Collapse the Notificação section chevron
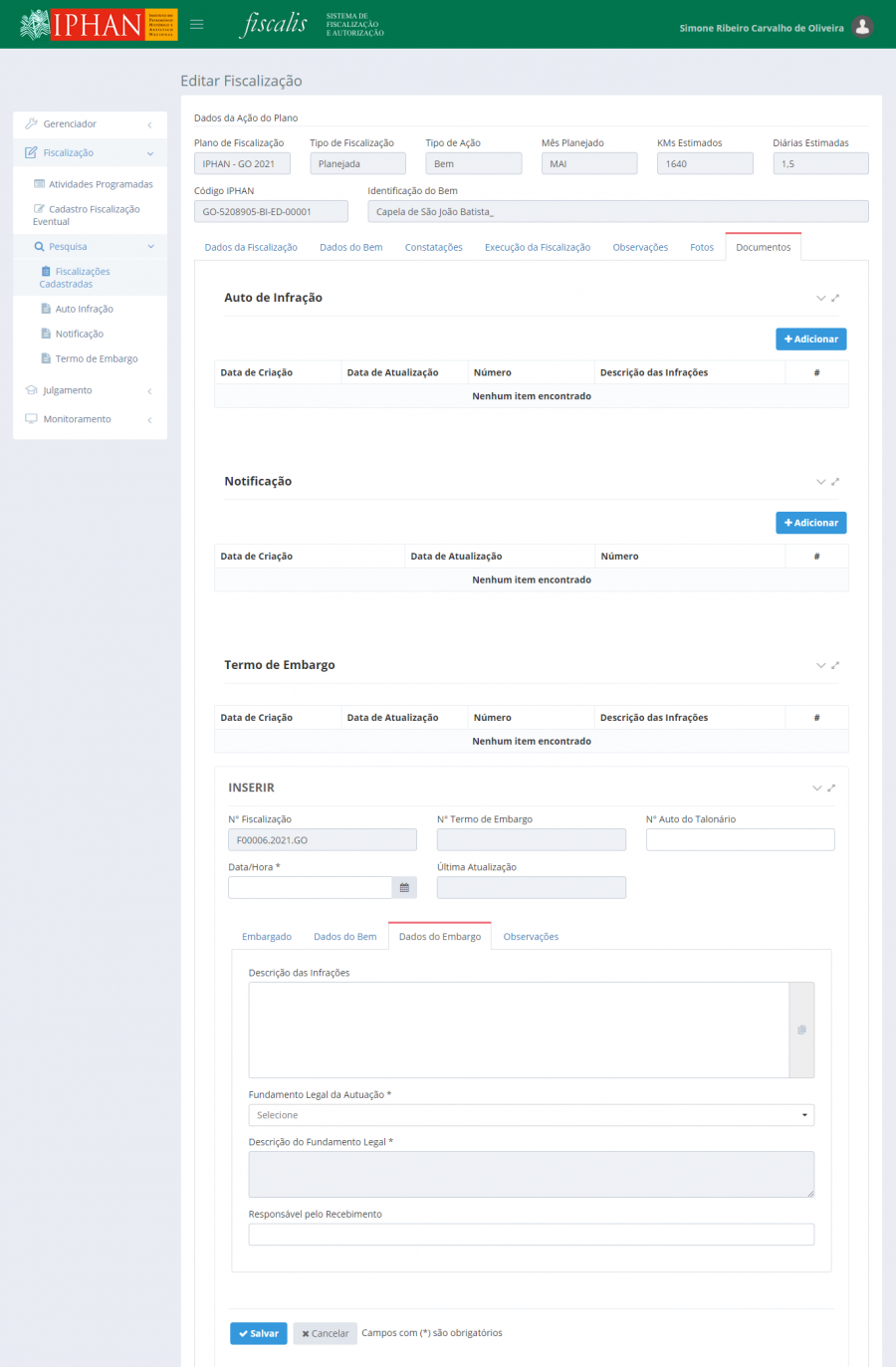The image size is (896, 1367). (820, 482)
